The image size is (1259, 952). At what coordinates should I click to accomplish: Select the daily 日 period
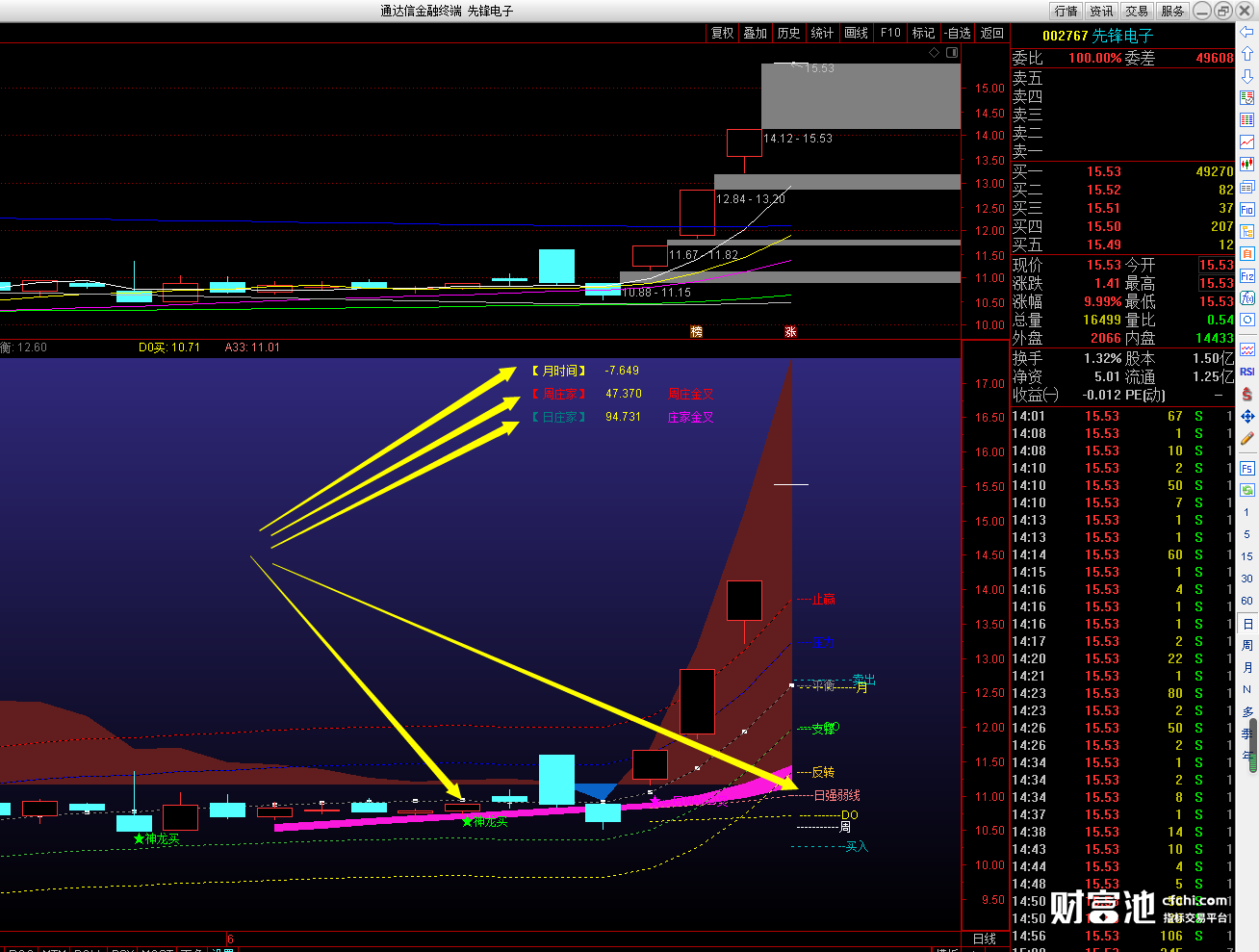(1246, 624)
